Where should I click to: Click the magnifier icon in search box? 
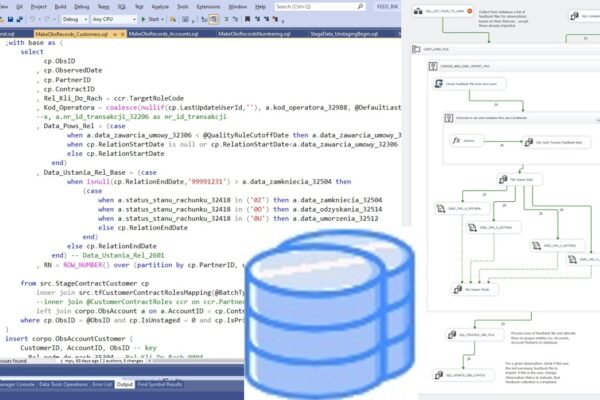tap(360, 7)
